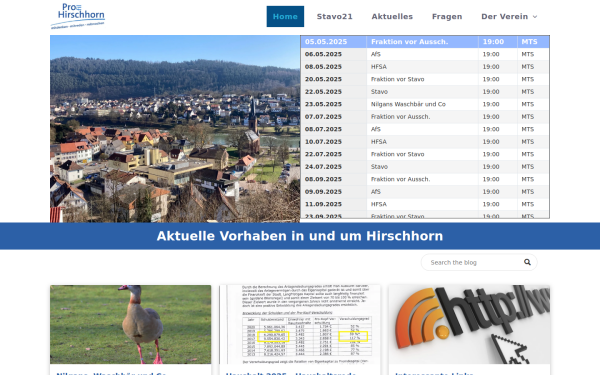Open the Fragen menu item
Image resolution: width=600 pixels, height=375 pixels.
pos(447,16)
